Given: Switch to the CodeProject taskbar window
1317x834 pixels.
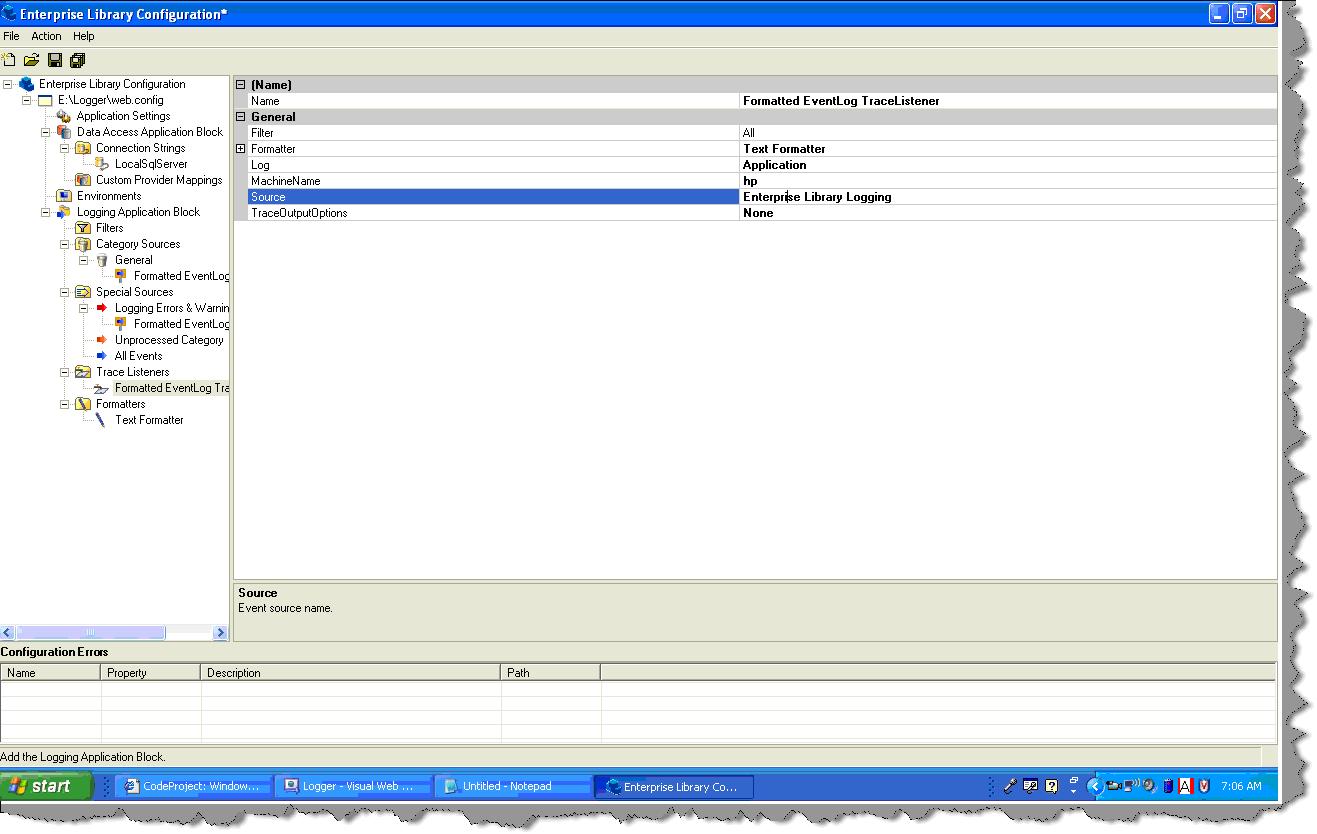Looking at the screenshot, I should tap(193, 786).
